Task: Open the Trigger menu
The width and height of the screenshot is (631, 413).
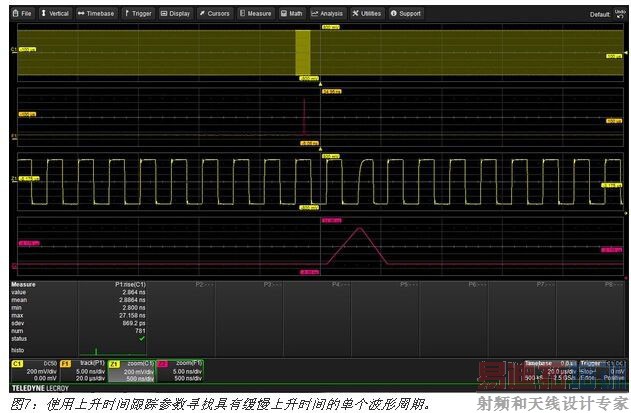Action: 138,13
